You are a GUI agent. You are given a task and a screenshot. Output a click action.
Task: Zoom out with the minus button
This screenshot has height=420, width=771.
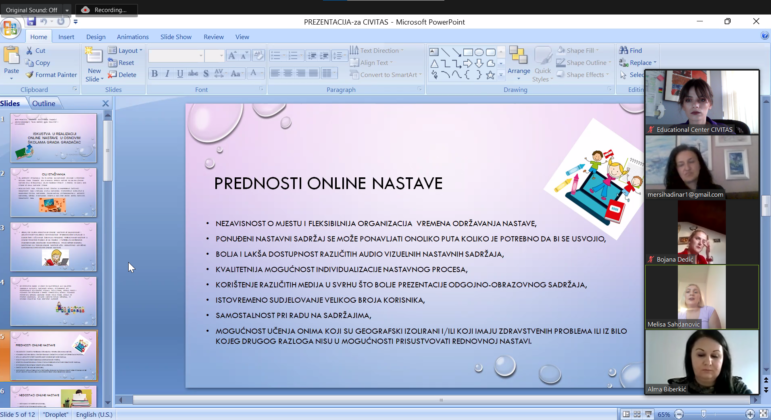[x=679, y=415]
